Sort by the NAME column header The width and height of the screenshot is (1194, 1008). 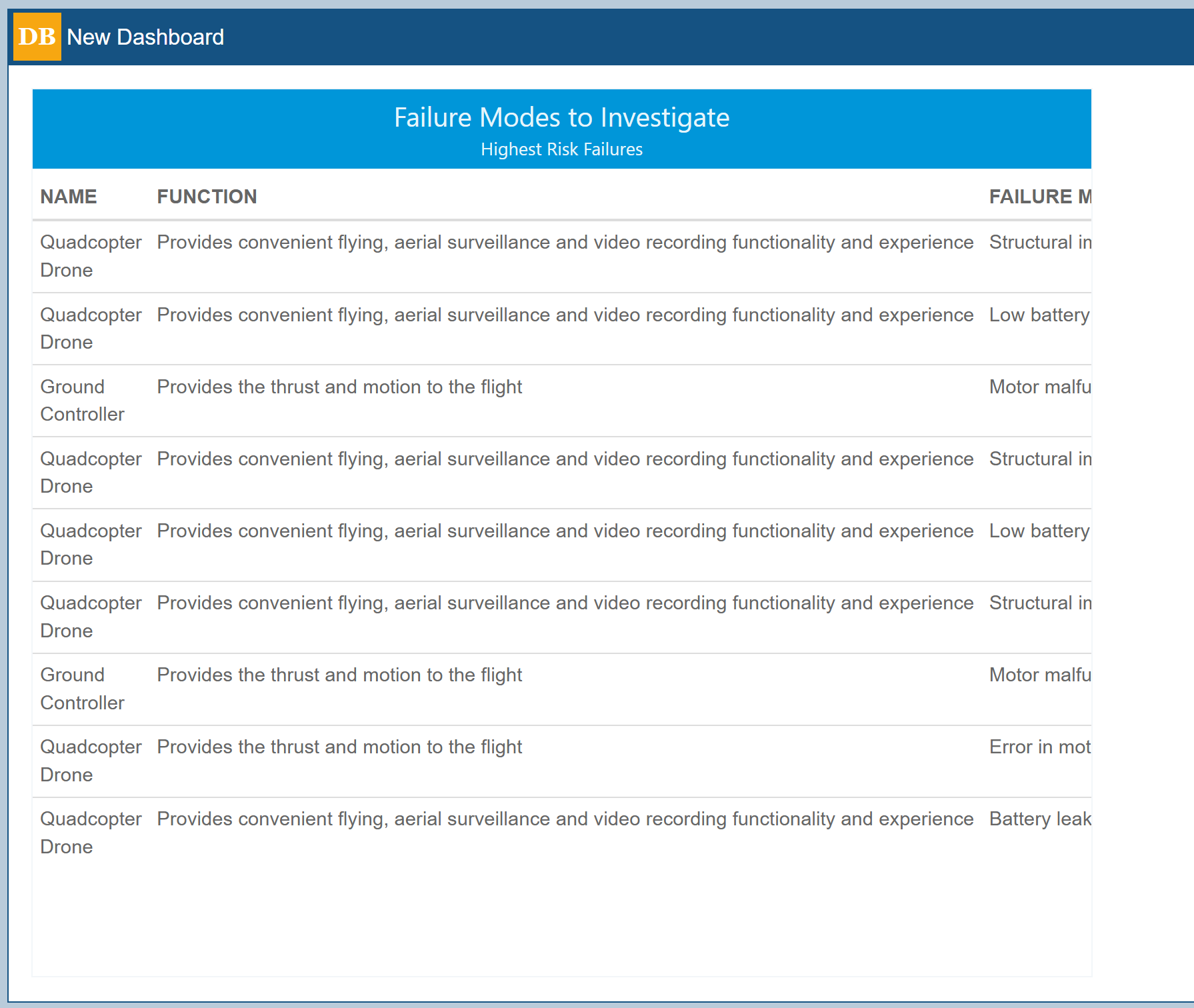pos(69,197)
